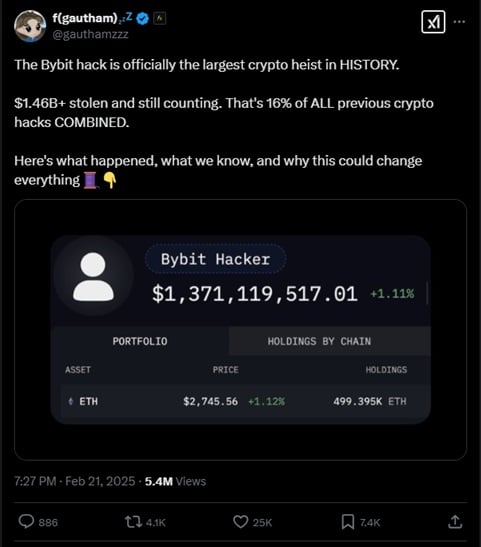Reply using the comment bubble icon
The image size is (481, 547).
pyautogui.click(x=26, y=522)
